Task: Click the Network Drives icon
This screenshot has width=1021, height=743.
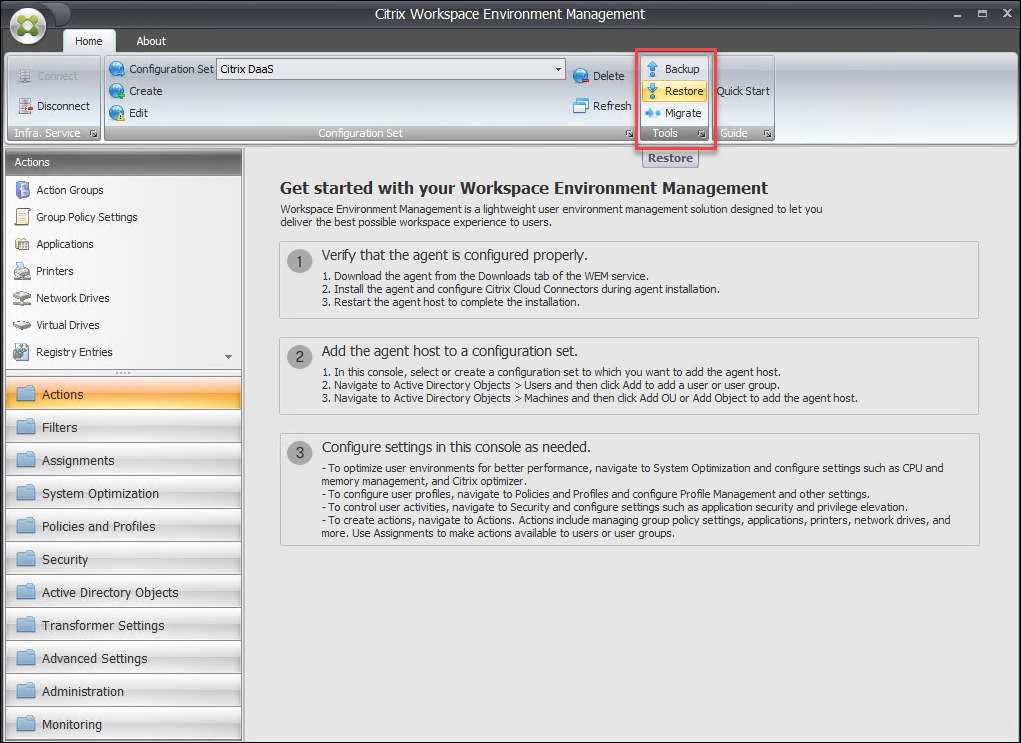Action: pos(22,298)
